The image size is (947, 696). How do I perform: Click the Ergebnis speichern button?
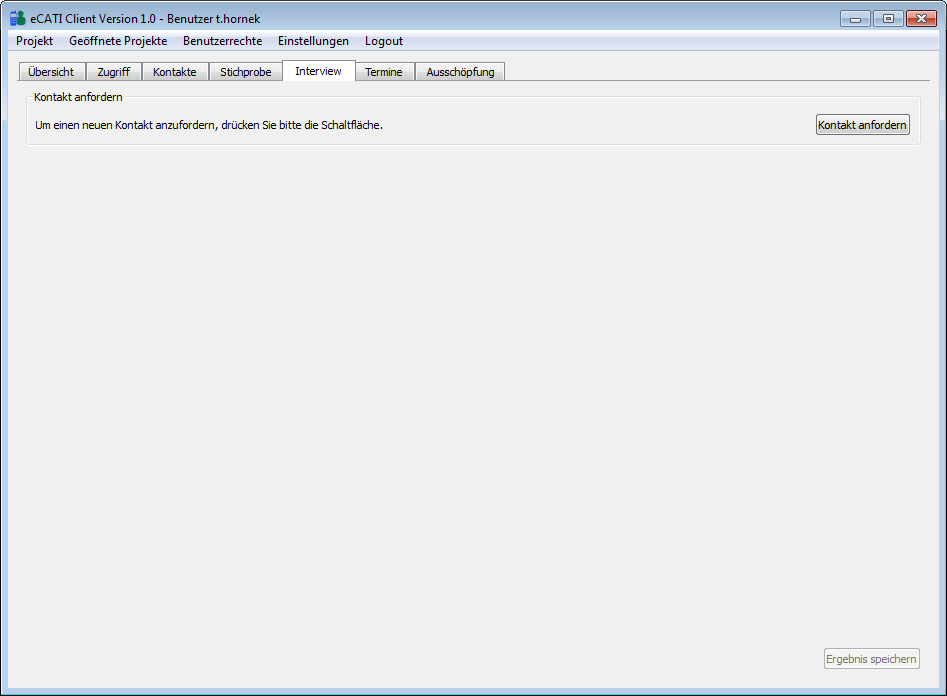coord(871,659)
